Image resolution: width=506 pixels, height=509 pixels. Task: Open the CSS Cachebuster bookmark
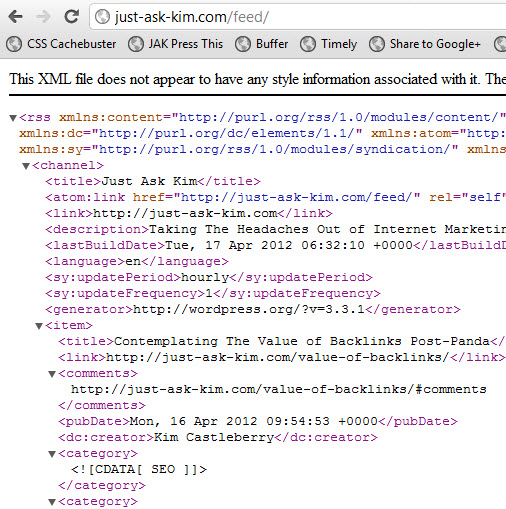point(62,44)
